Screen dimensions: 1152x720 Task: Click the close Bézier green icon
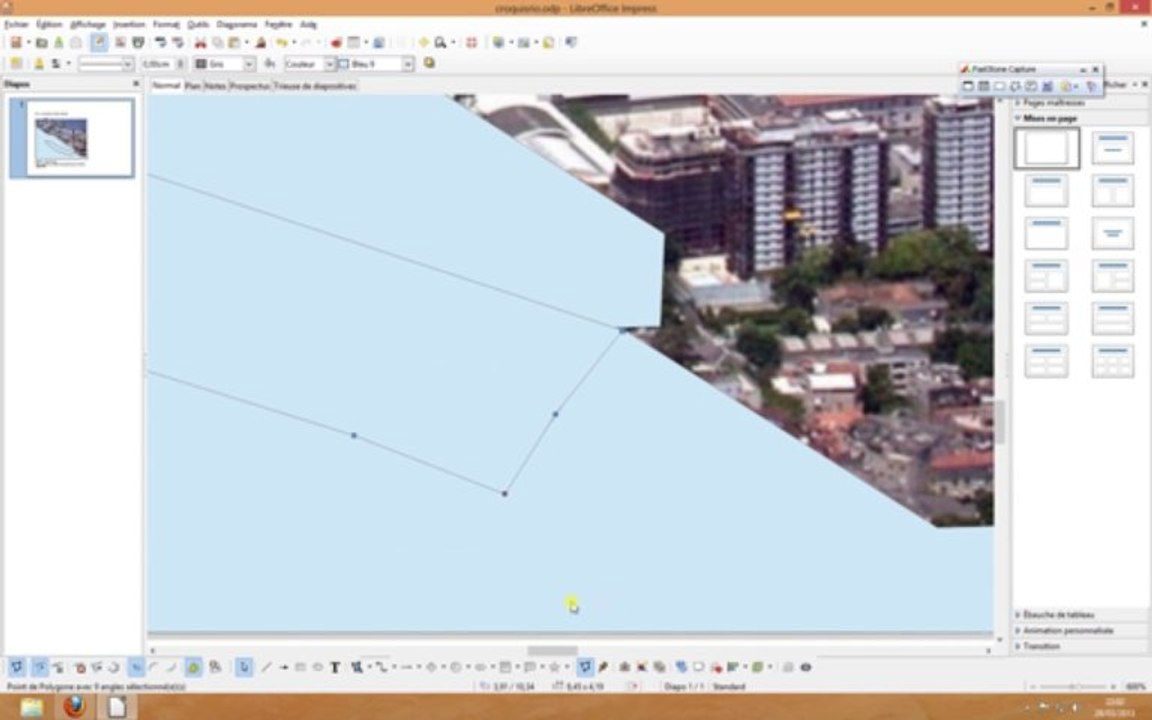(193, 667)
